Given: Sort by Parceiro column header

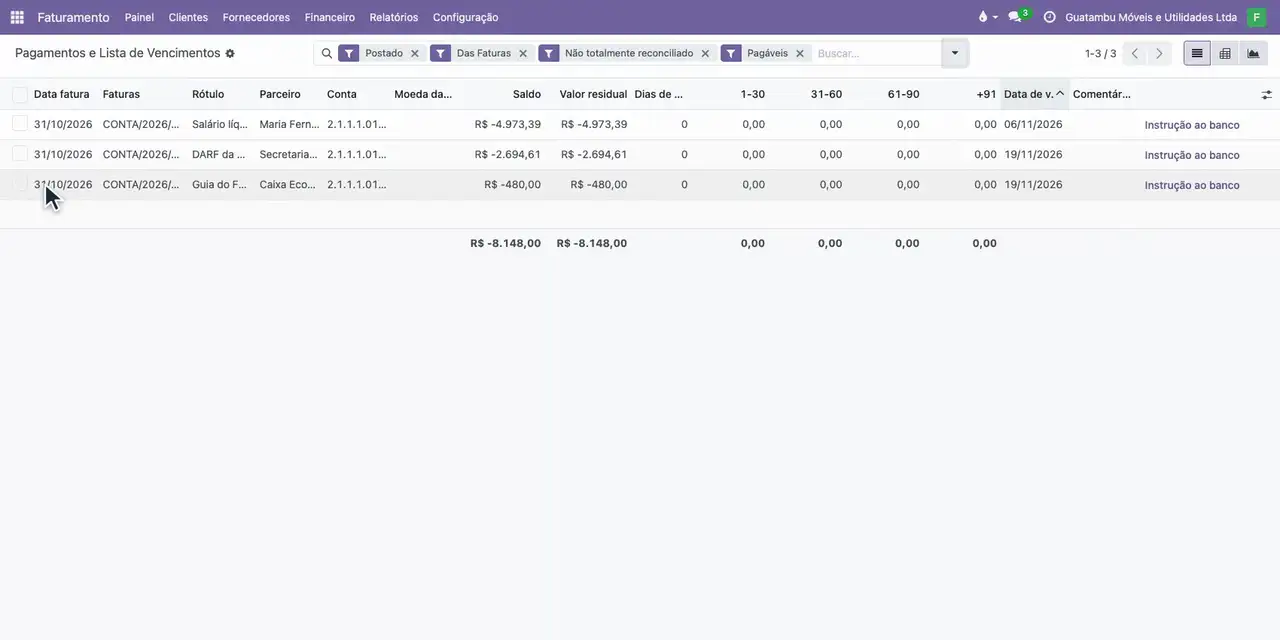Looking at the screenshot, I should (280, 94).
